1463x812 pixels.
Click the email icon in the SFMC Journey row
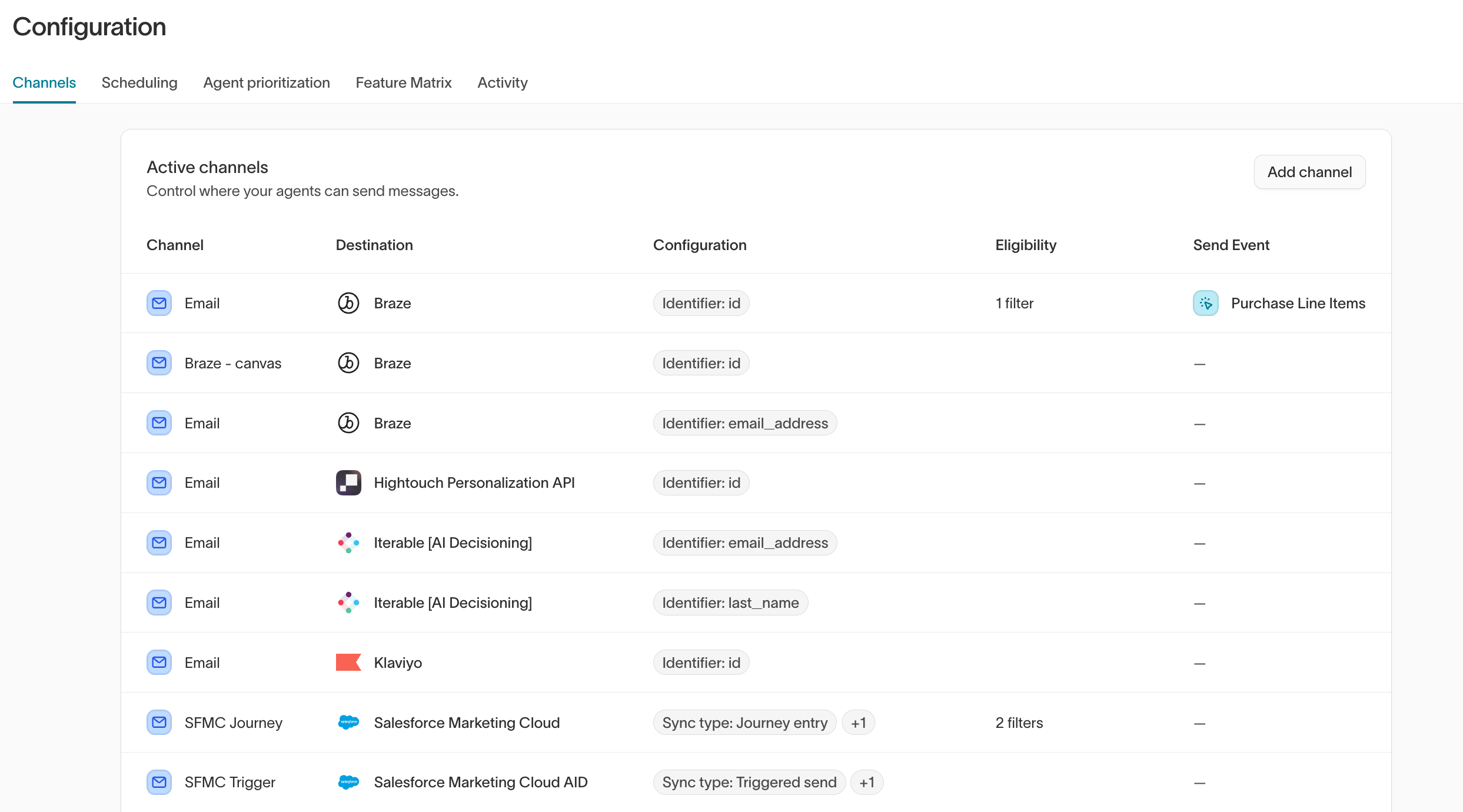[x=159, y=723]
